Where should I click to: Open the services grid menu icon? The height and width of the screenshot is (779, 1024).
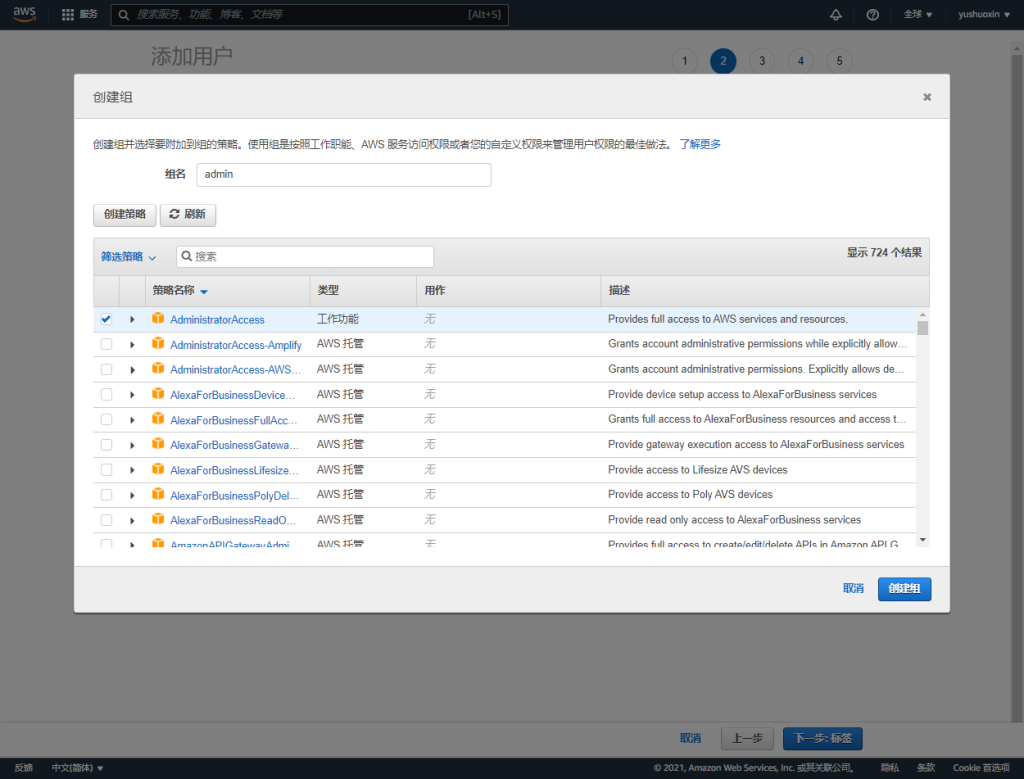(x=68, y=15)
